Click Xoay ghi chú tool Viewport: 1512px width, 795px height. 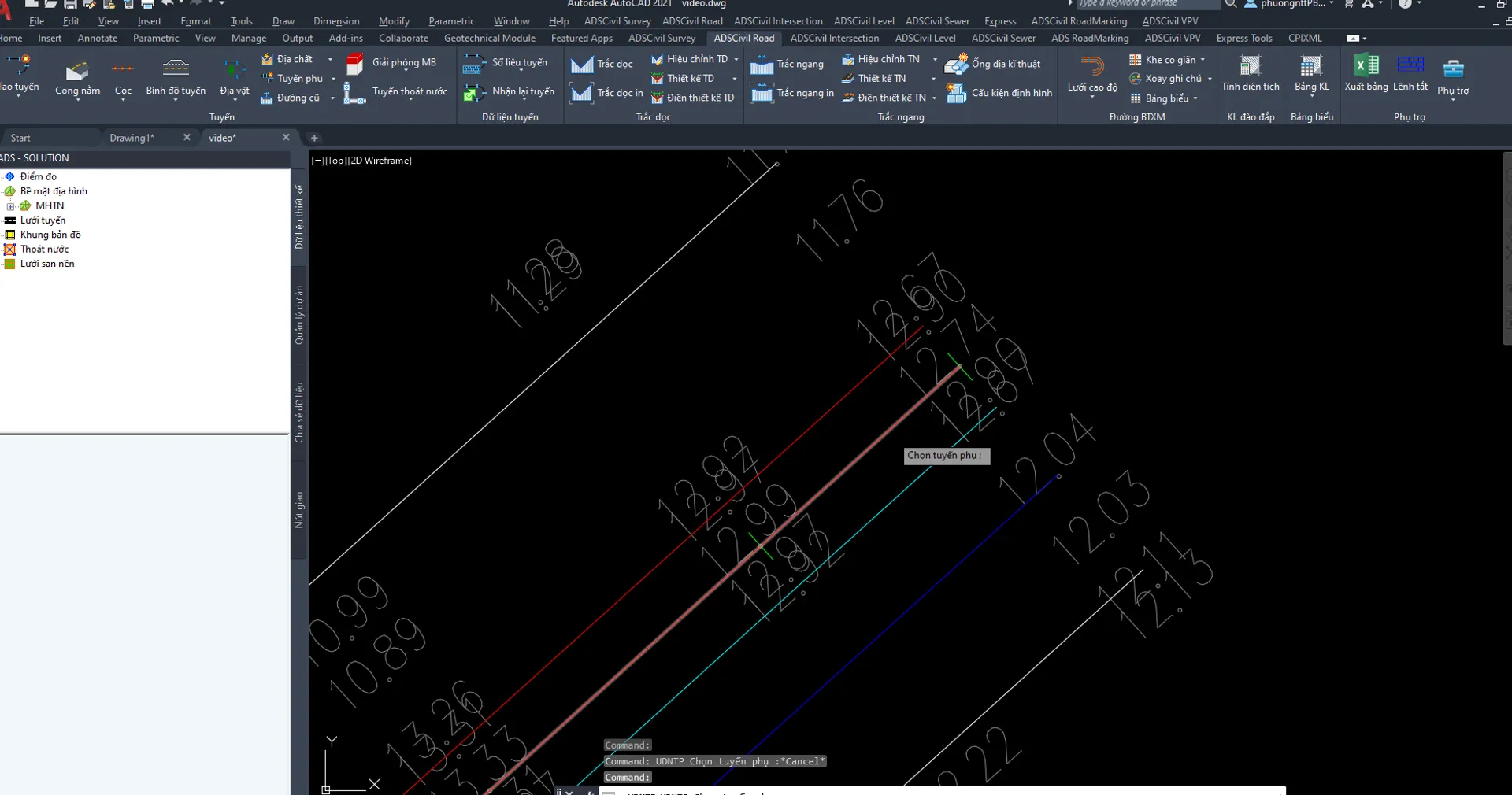pos(1165,79)
